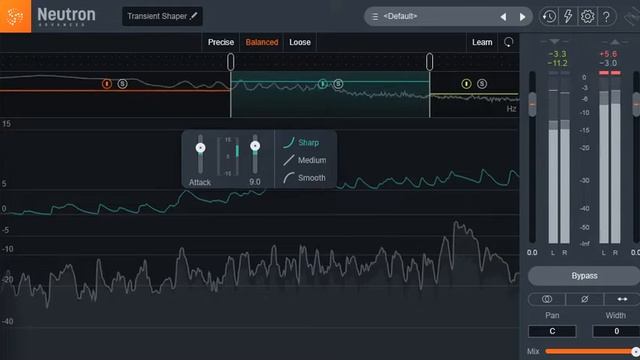The width and height of the screenshot is (640, 360).
Task: Go to previous preset arrow
Action: (x=503, y=17)
